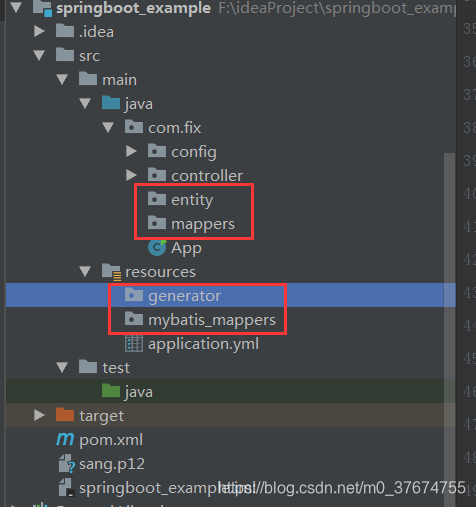Collapse the test folder arrow
This screenshot has width=476, height=507.
[x=62, y=367]
